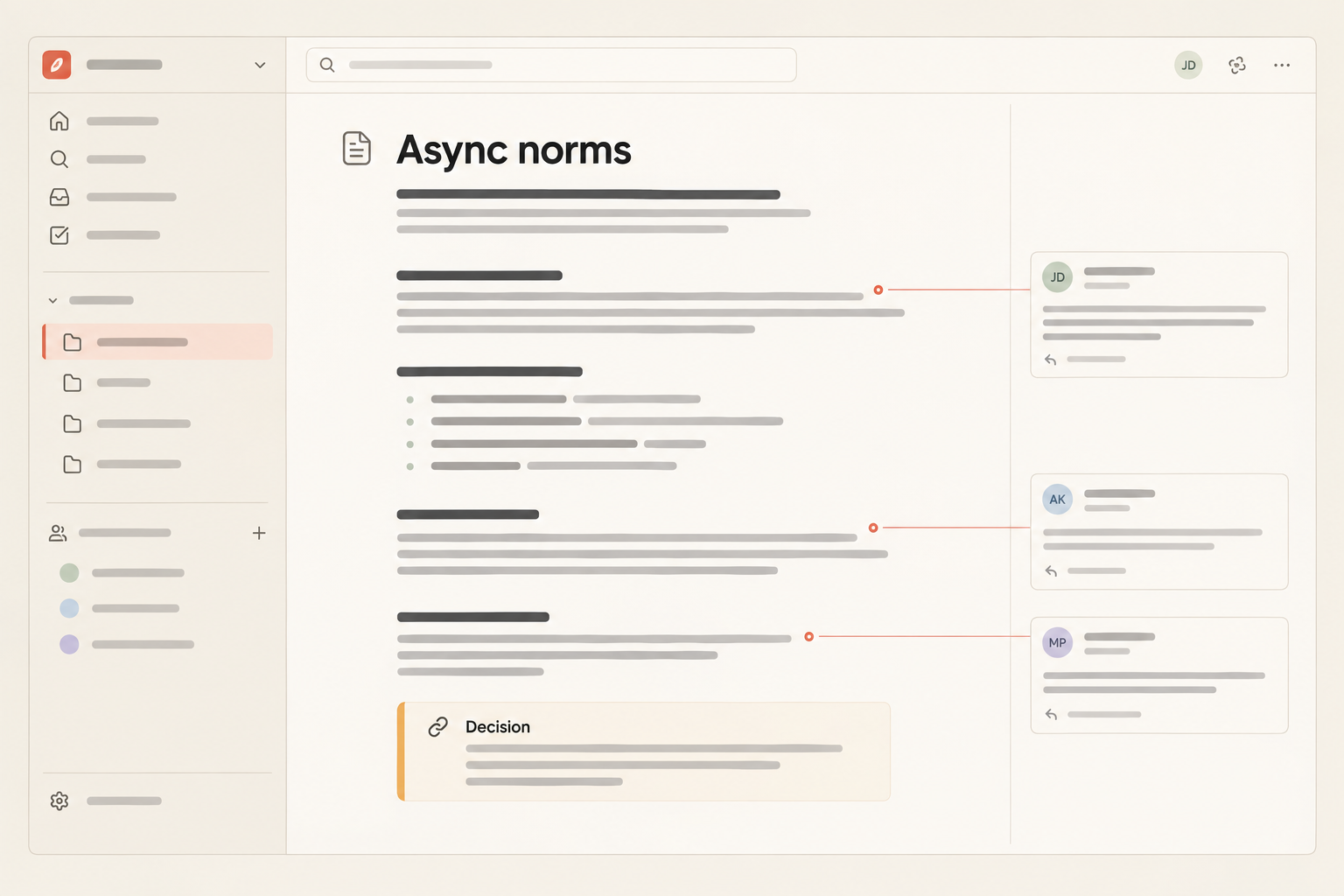1344x896 pixels.
Task: Click the comment marker linked to MP
Action: (x=809, y=637)
